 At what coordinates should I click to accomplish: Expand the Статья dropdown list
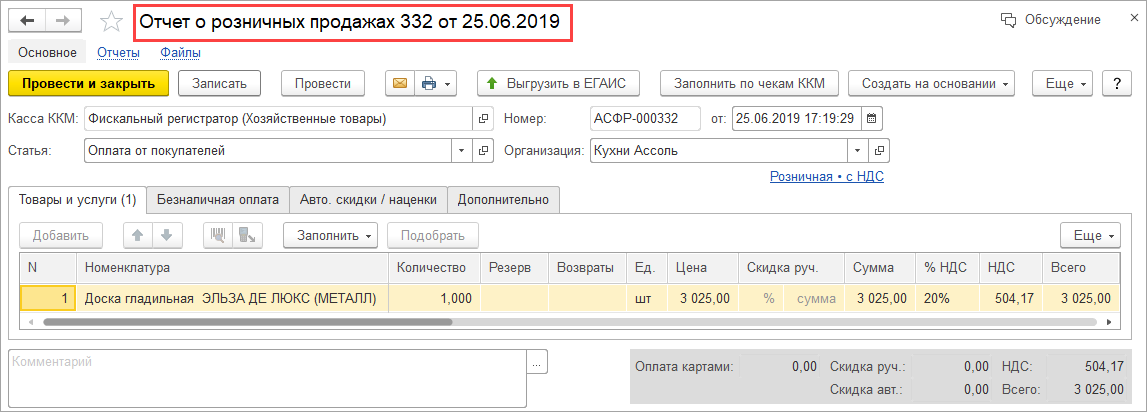pos(462,151)
